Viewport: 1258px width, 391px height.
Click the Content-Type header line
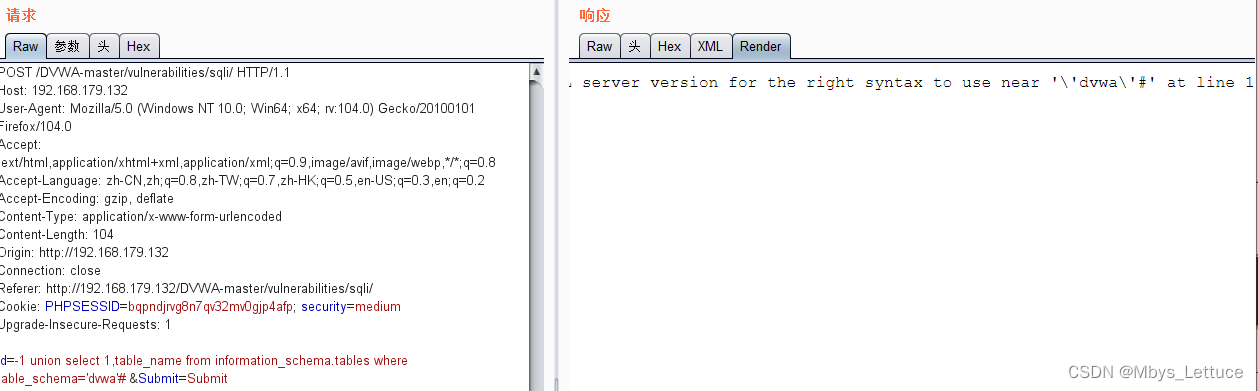[x=141, y=216]
